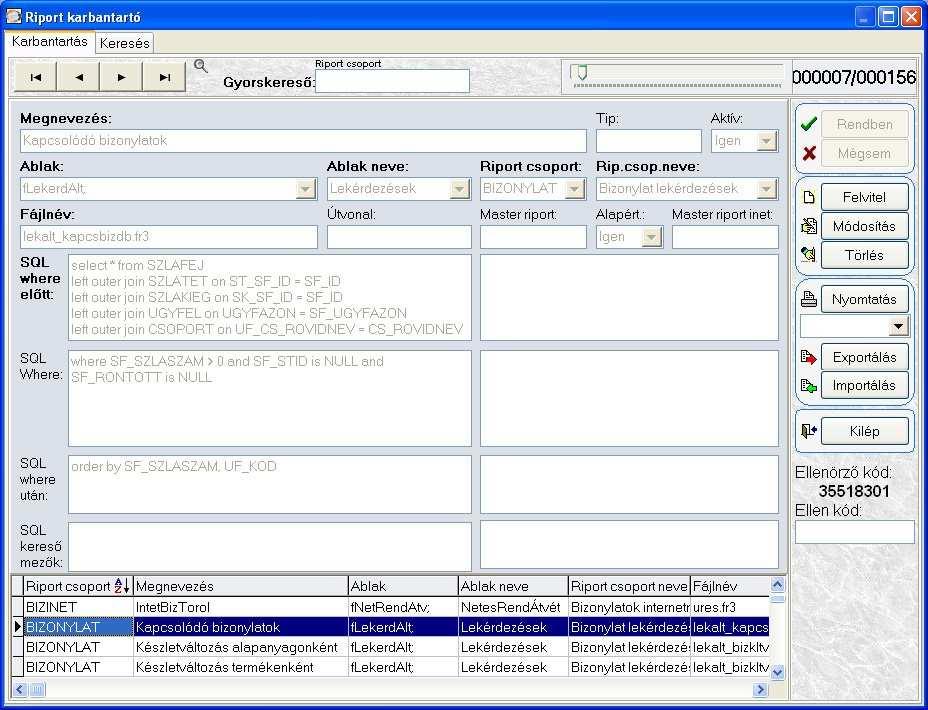Click the Master riport inet field

[x=725, y=237]
